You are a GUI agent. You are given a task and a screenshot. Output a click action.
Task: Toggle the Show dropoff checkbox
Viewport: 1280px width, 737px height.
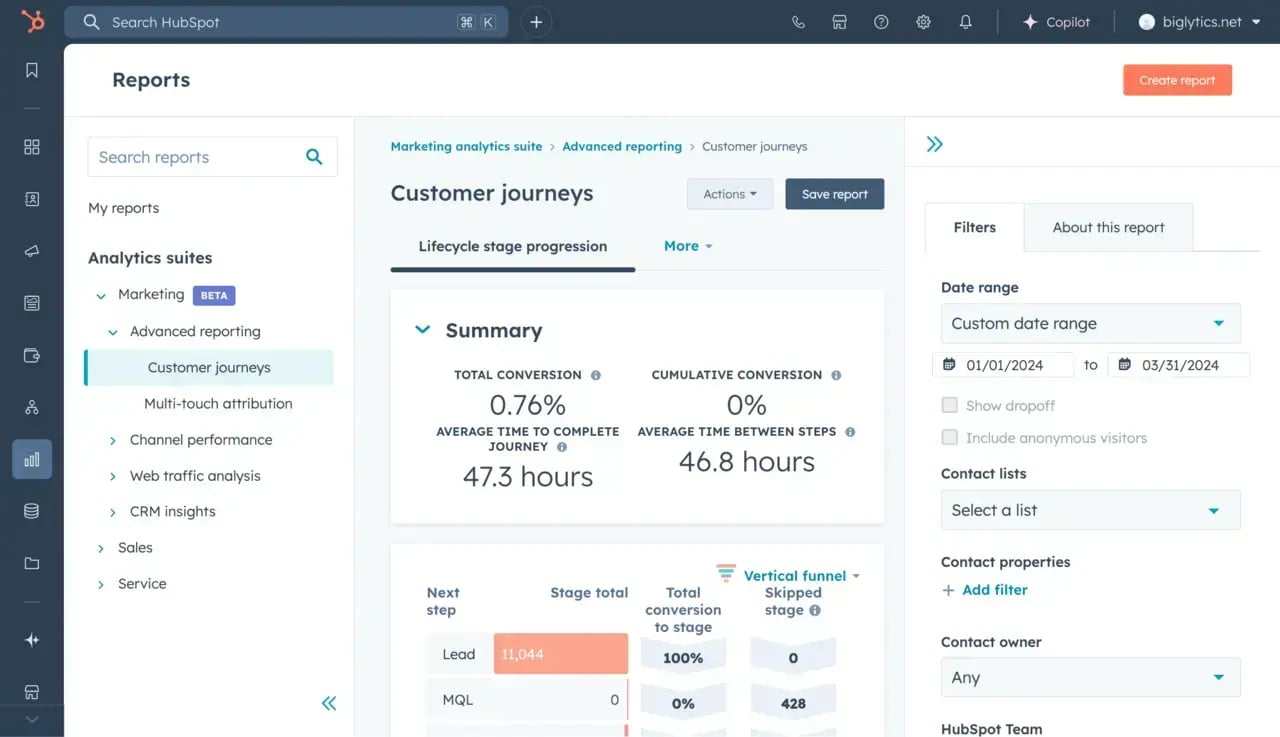tap(950, 405)
